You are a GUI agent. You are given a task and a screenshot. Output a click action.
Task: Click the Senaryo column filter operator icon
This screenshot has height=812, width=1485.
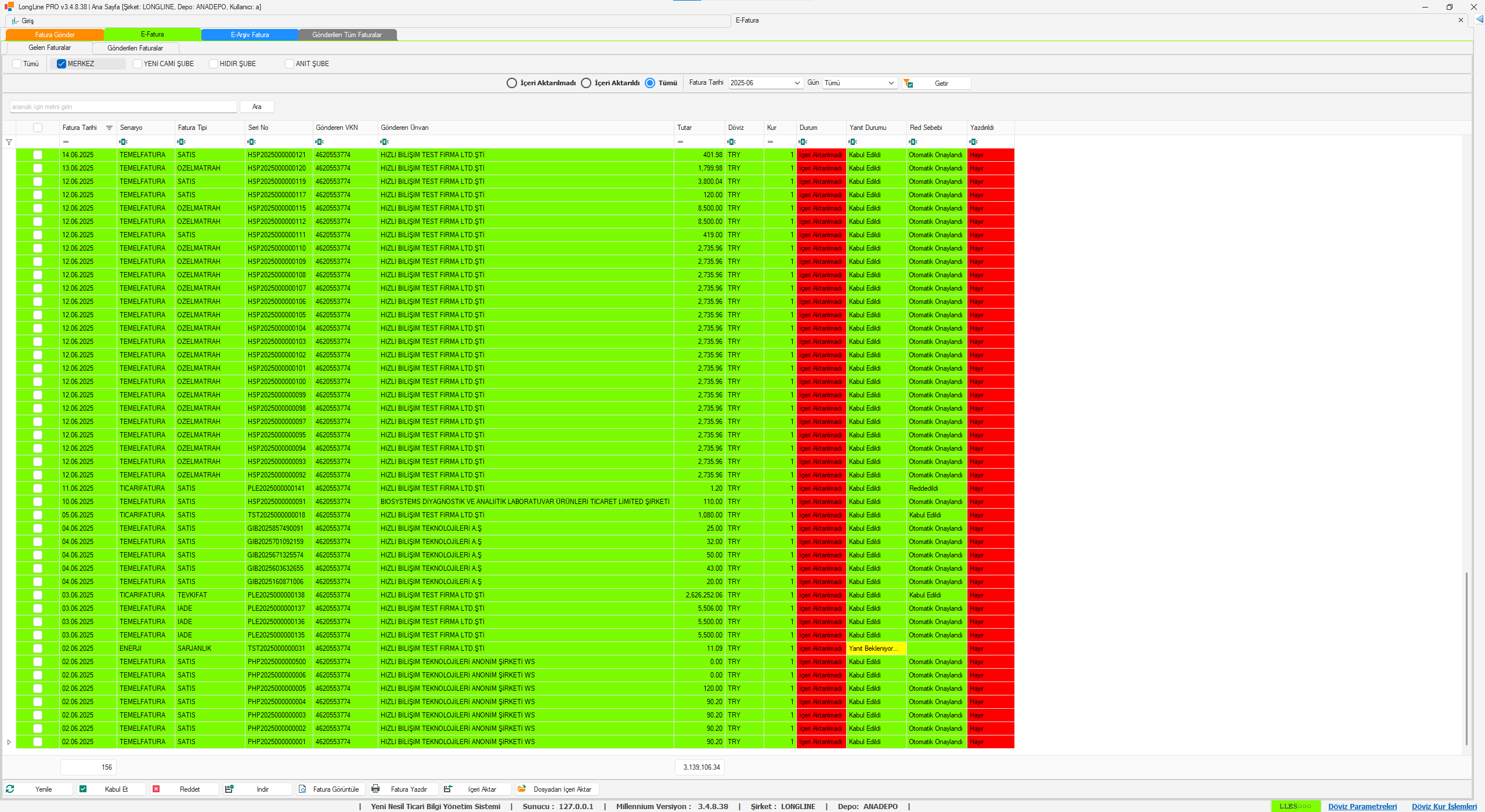[x=123, y=142]
